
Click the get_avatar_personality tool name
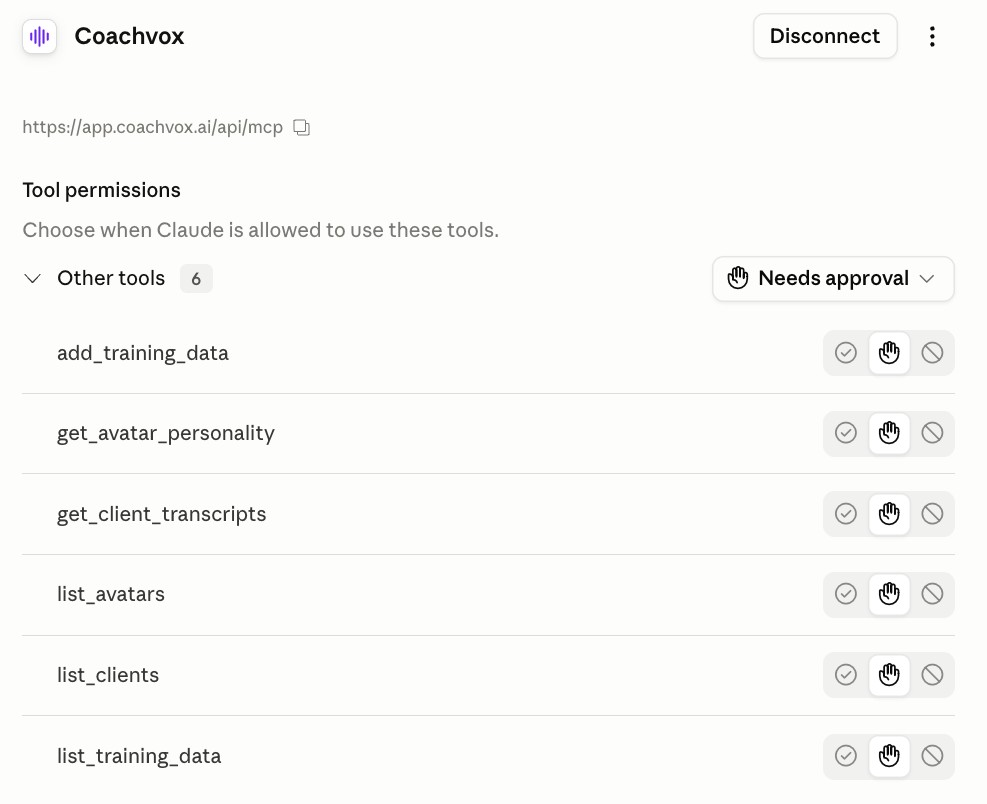[x=166, y=434]
